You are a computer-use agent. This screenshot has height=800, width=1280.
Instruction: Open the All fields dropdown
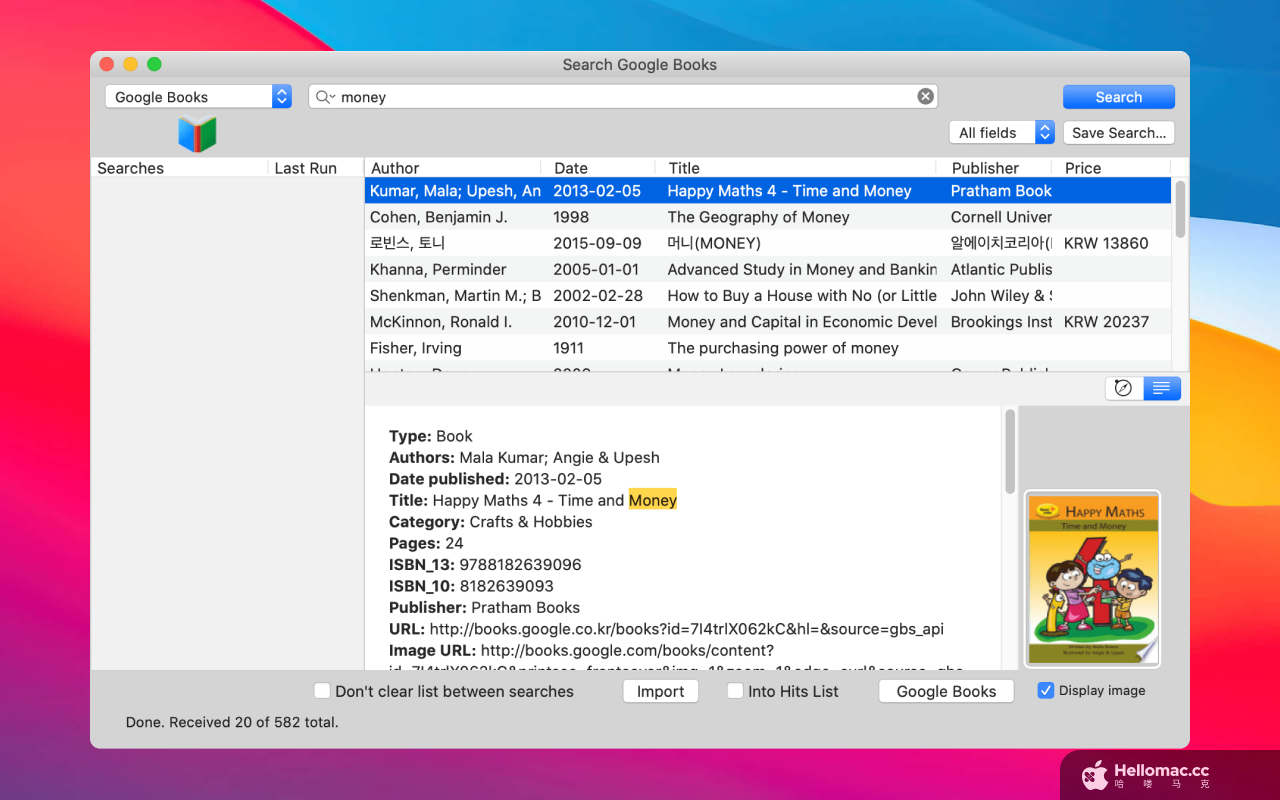tap(1002, 133)
